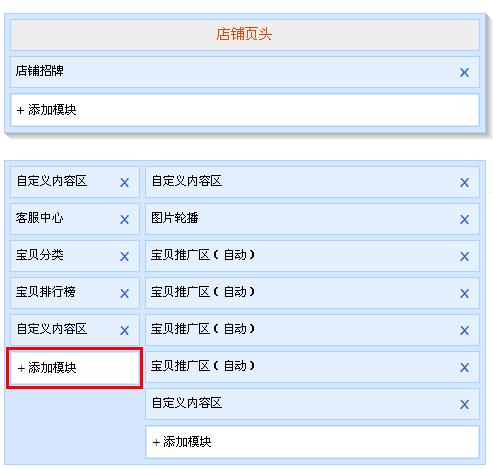Select the 店铺招牌 module row

245,72
